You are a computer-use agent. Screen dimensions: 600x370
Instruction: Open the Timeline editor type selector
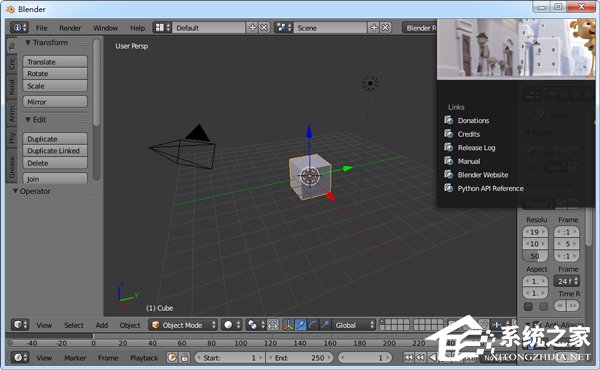click(x=20, y=358)
